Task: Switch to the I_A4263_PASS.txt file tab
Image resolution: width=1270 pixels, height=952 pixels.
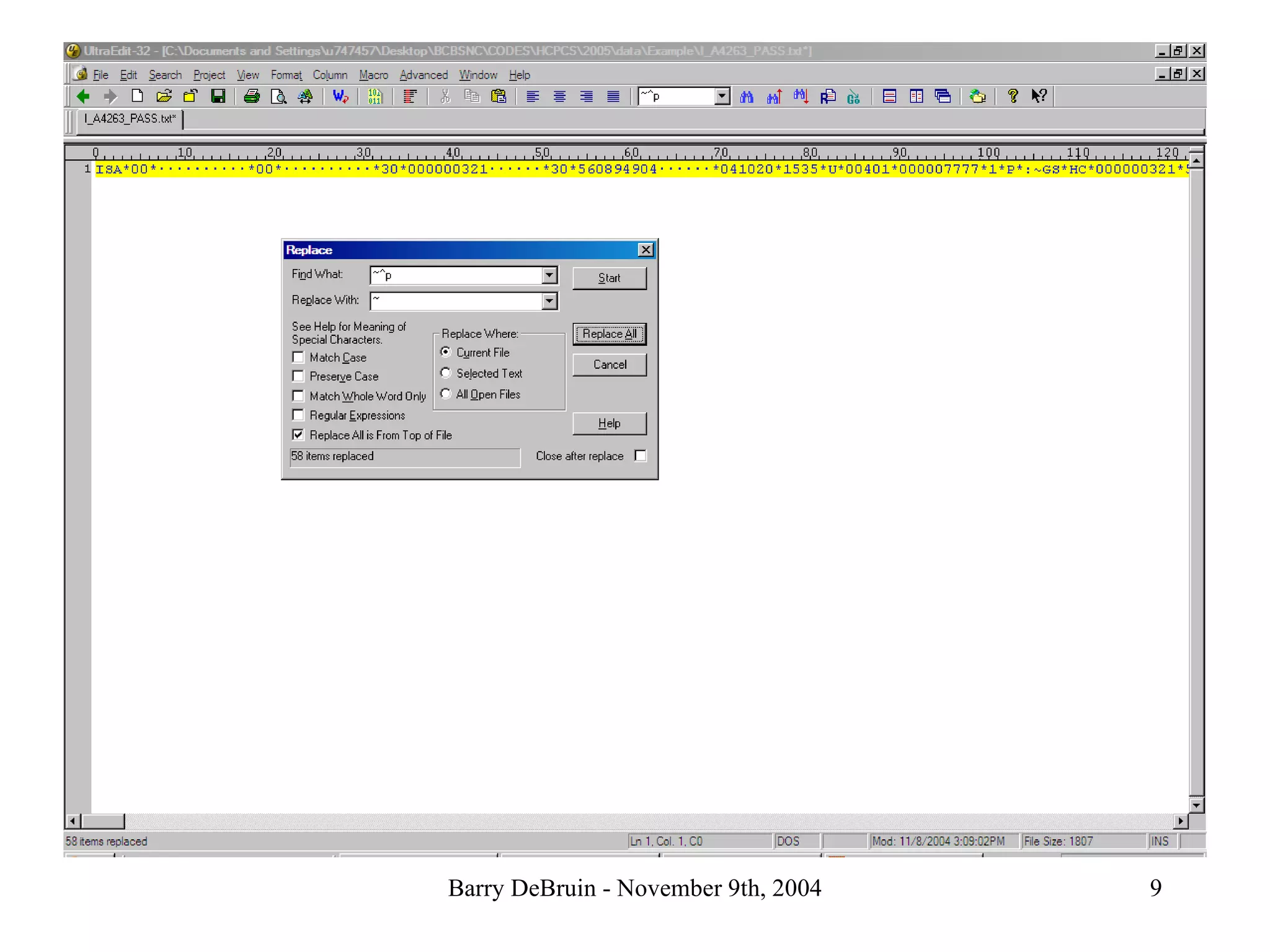Action: click(130, 118)
